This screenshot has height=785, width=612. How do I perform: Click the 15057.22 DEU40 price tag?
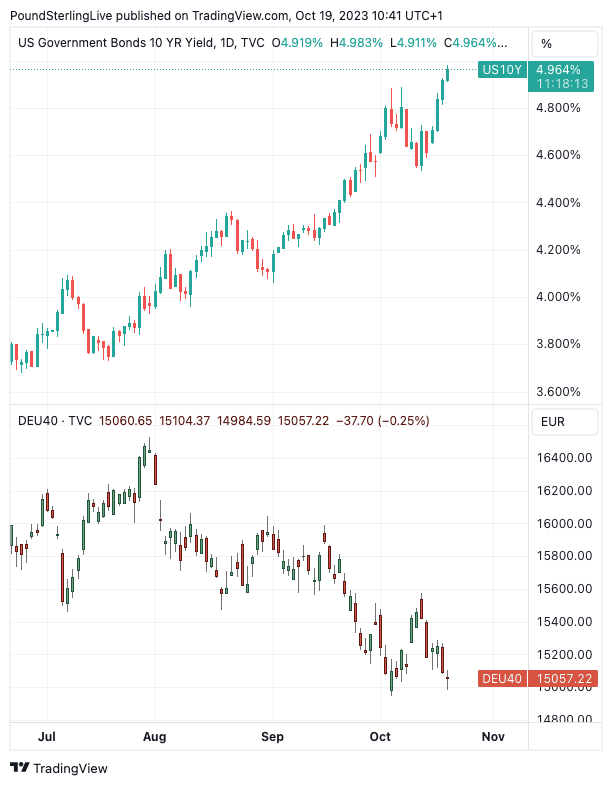(565, 679)
